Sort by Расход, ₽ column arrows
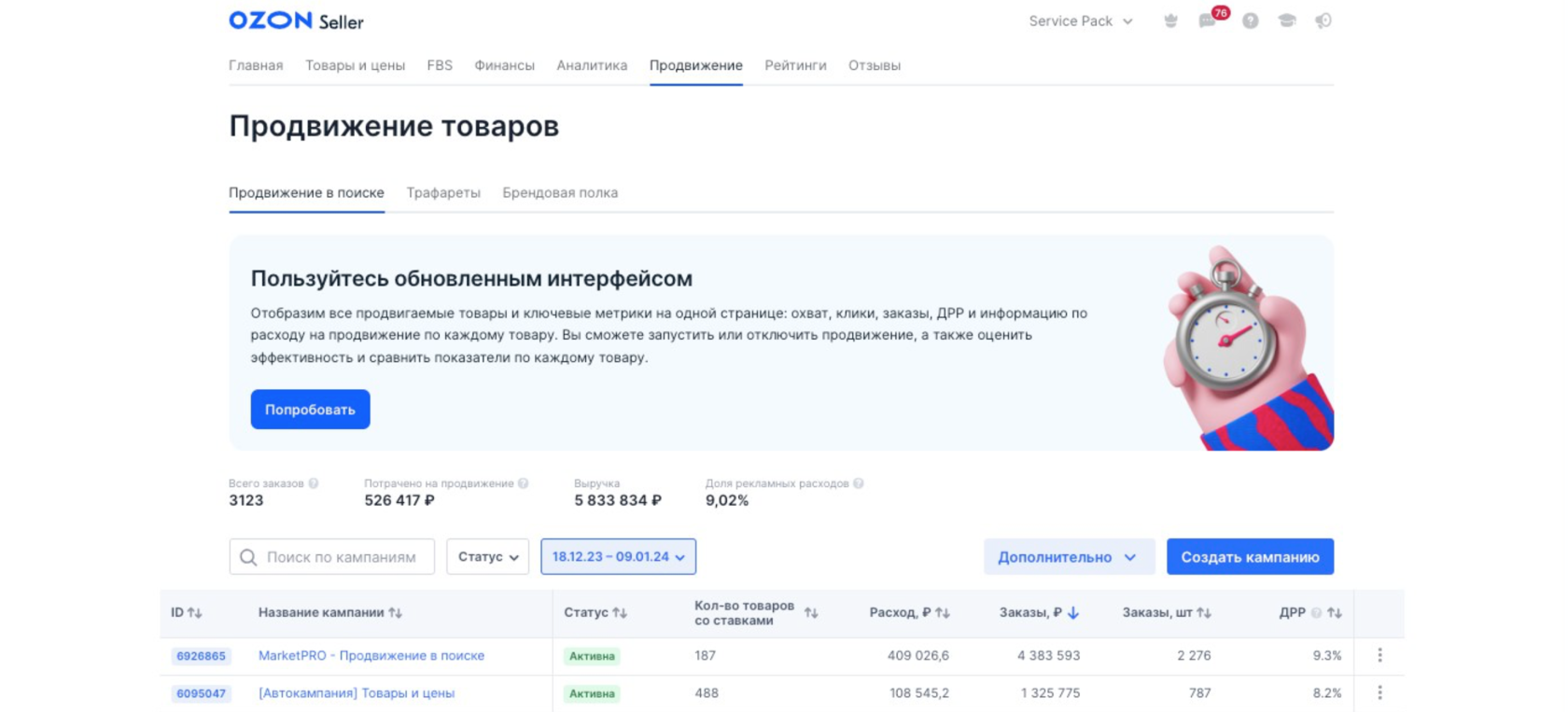This screenshot has width=1568, height=712. tap(943, 613)
